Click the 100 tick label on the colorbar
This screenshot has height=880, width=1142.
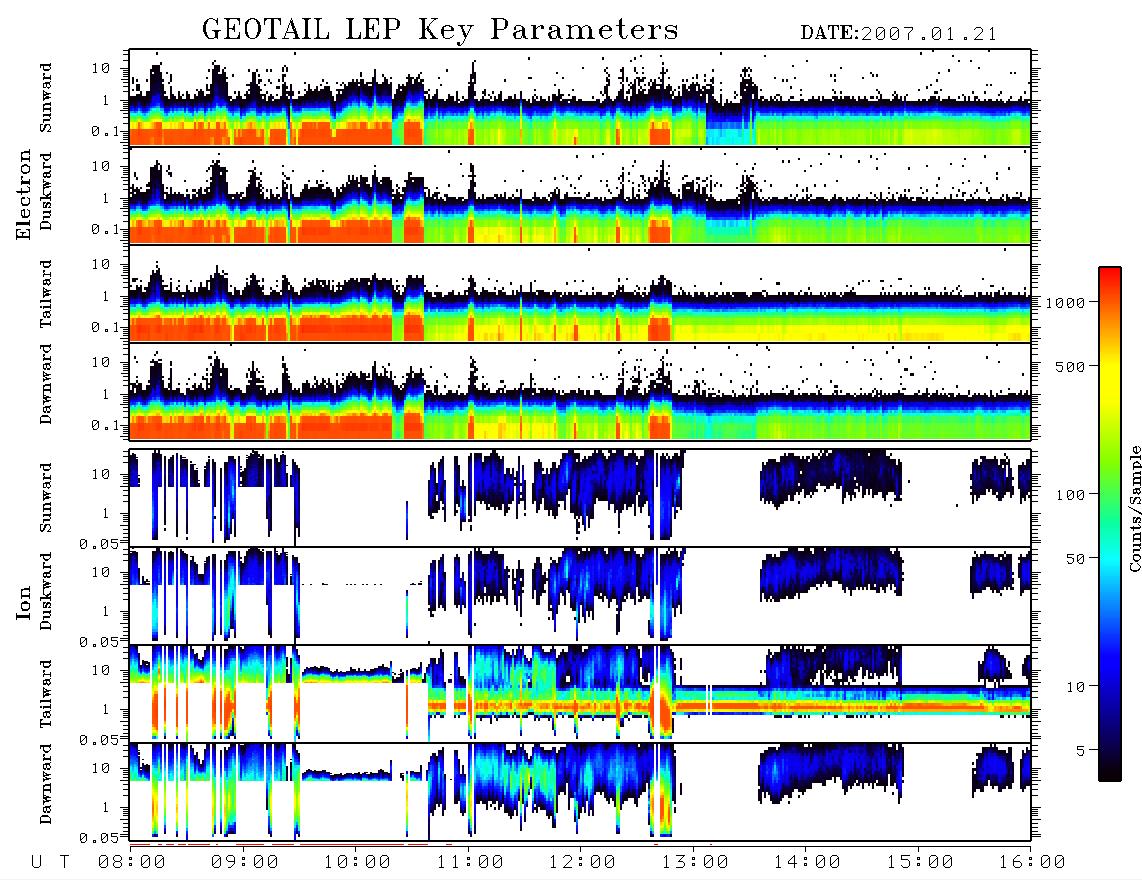click(x=1070, y=495)
